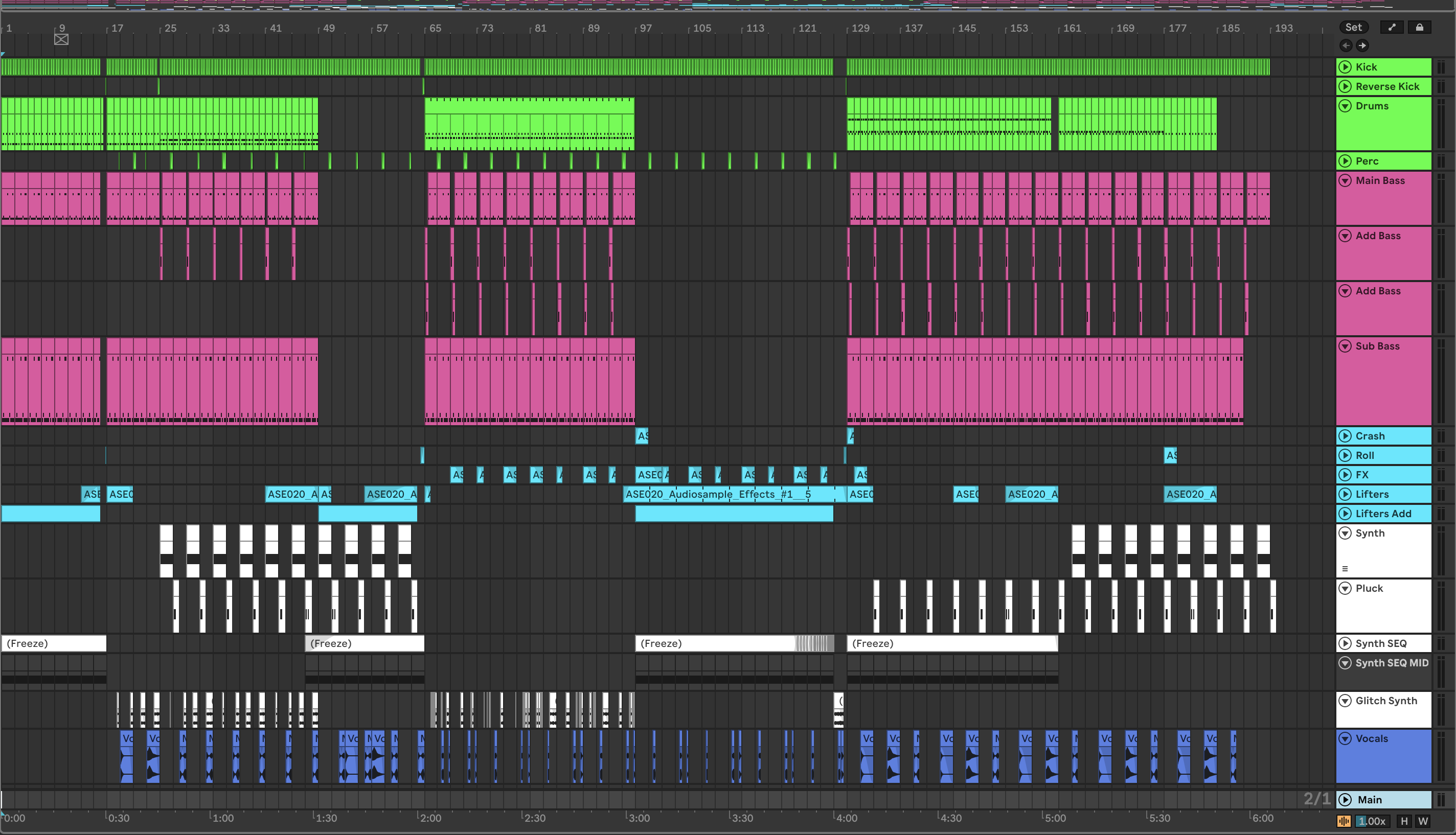
Task: Unfold the Roll track
Action: [1345, 455]
